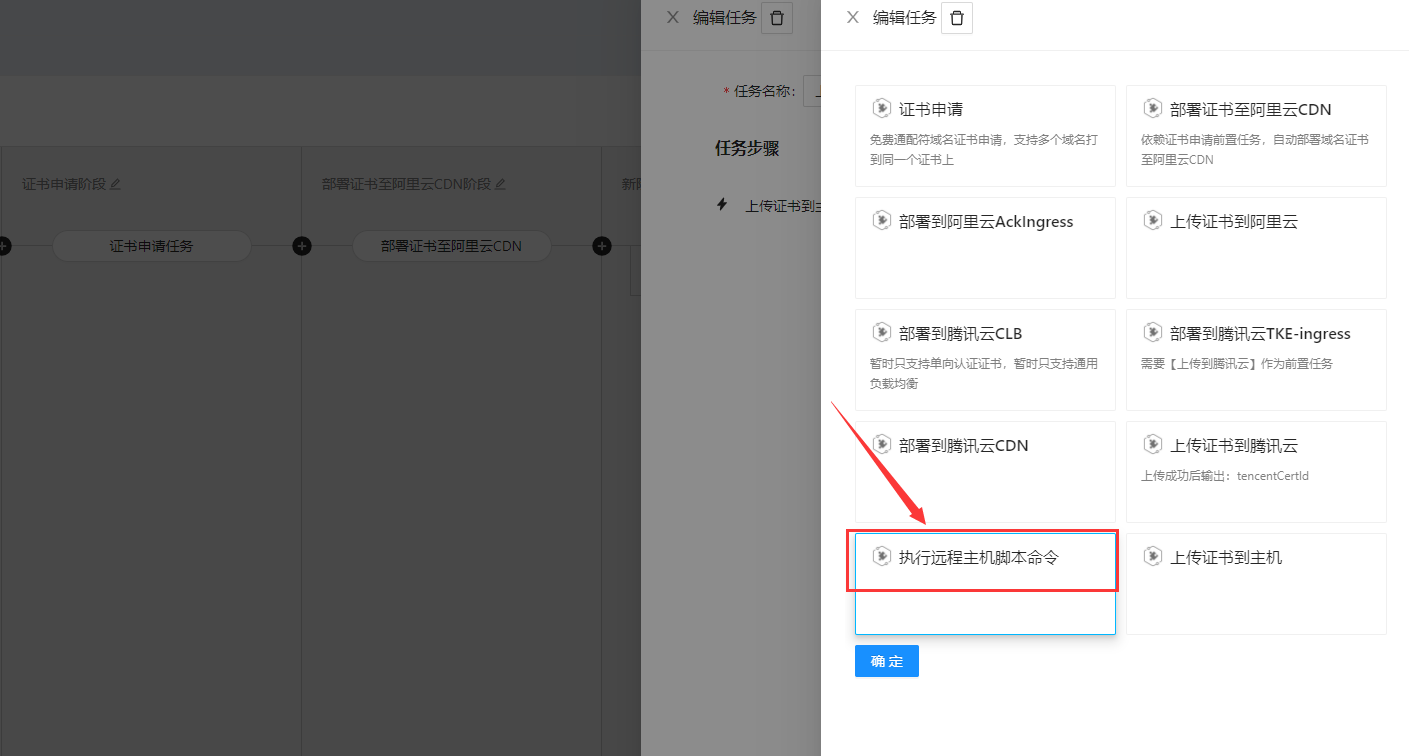The width and height of the screenshot is (1409, 756).
Task: Select the 执行远程主机脚本命令 plugin card
Action: coord(984,583)
